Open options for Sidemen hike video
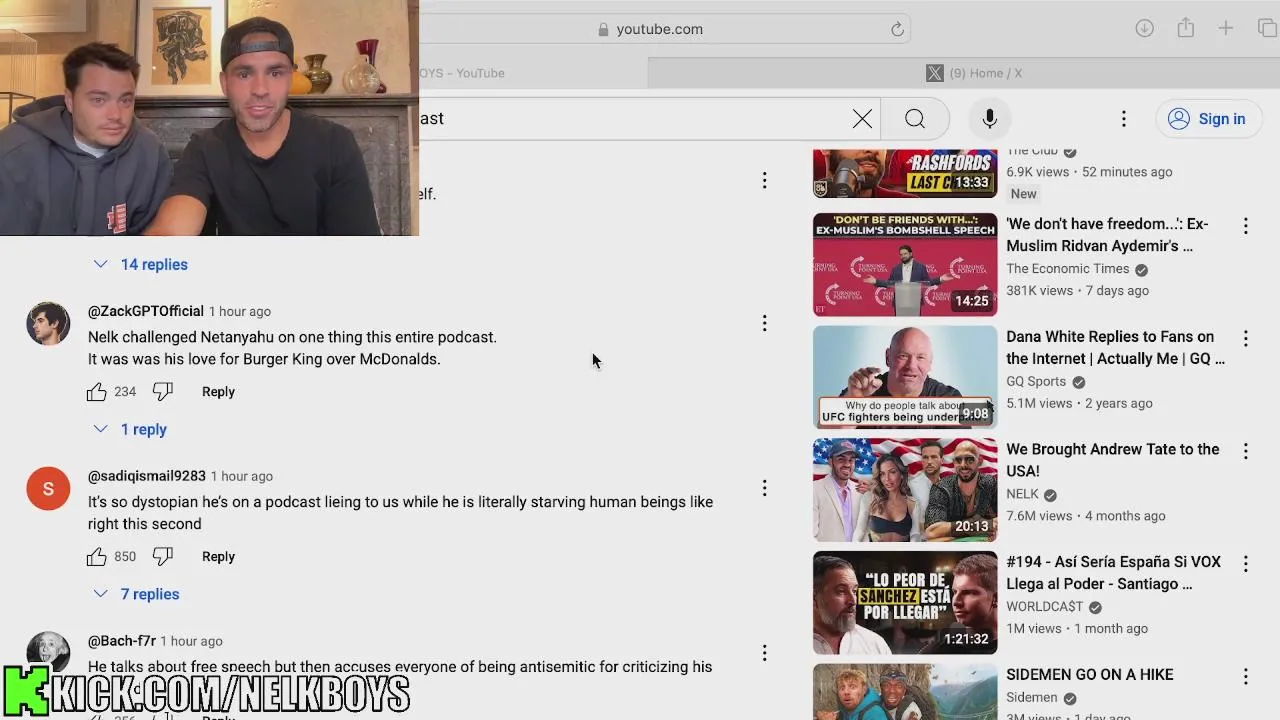 tap(1246, 677)
